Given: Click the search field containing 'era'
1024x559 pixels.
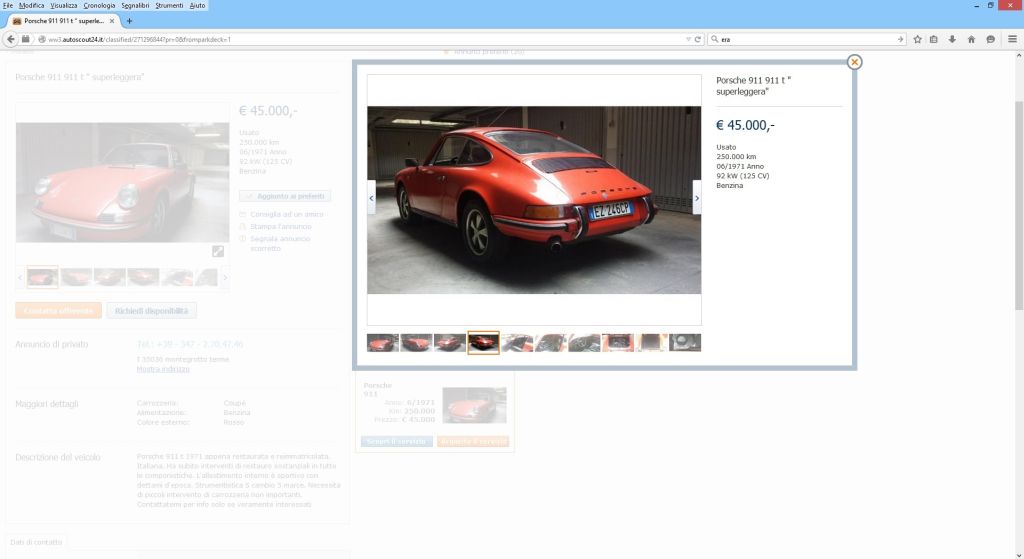Looking at the screenshot, I should pos(807,39).
